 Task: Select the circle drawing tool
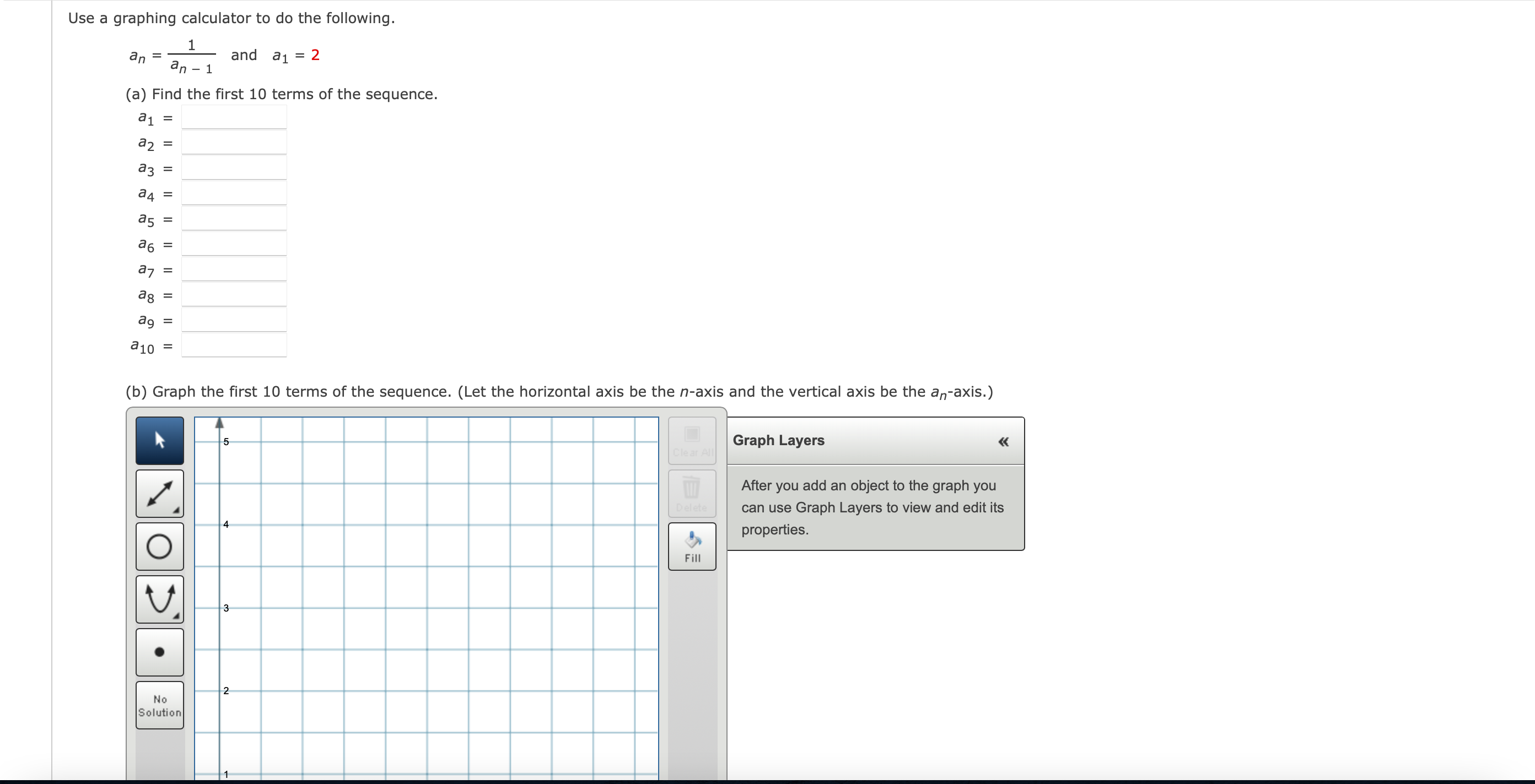159,545
